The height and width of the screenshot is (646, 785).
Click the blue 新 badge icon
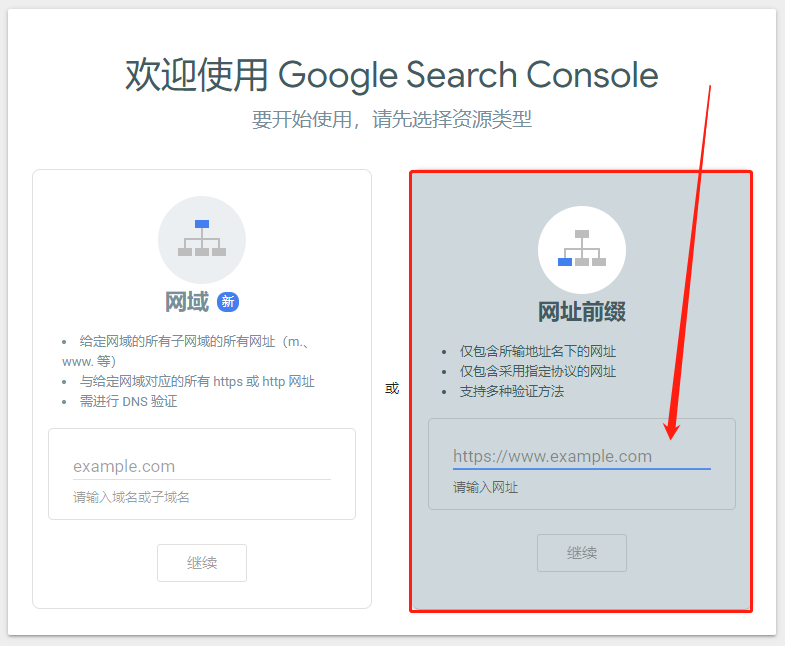(228, 302)
